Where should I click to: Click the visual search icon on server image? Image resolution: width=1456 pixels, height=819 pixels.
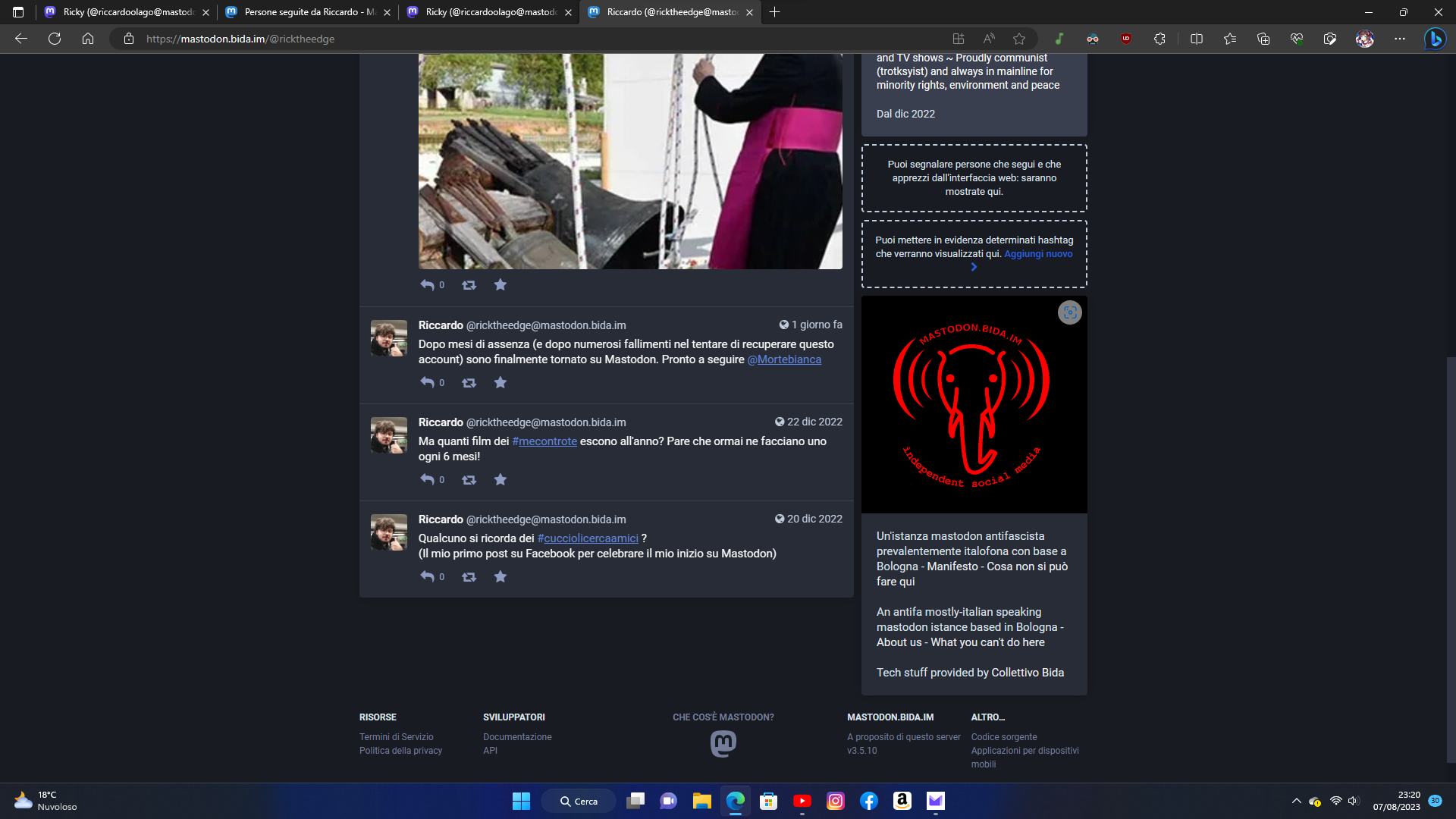1069,312
